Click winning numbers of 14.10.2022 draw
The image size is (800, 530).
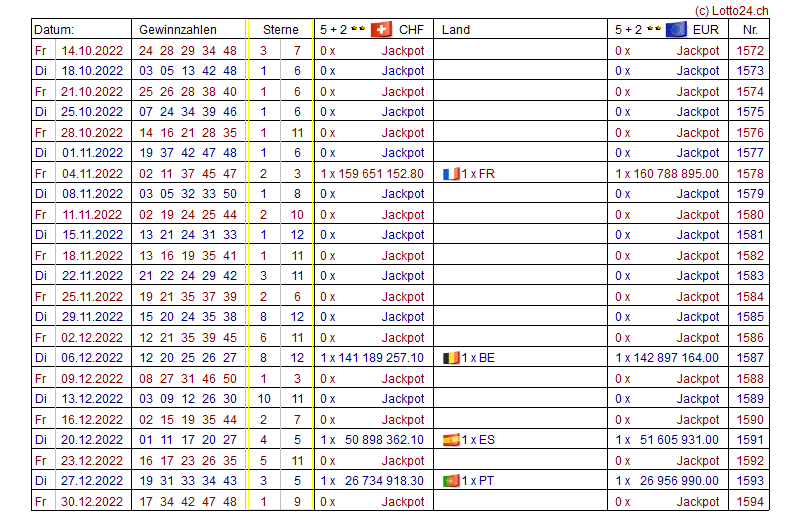pos(188,50)
